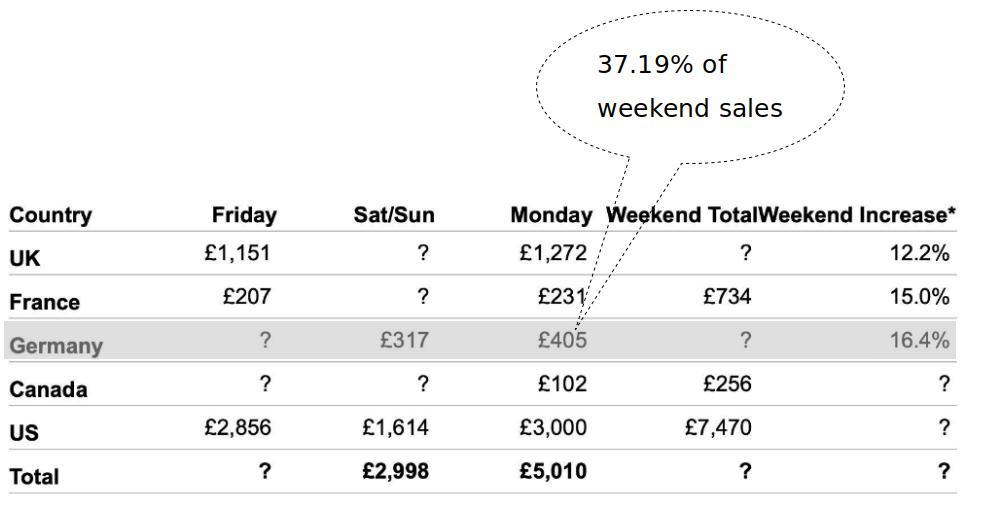Click the Canada row label
999x507 pixels.
[x=47, y=389]
